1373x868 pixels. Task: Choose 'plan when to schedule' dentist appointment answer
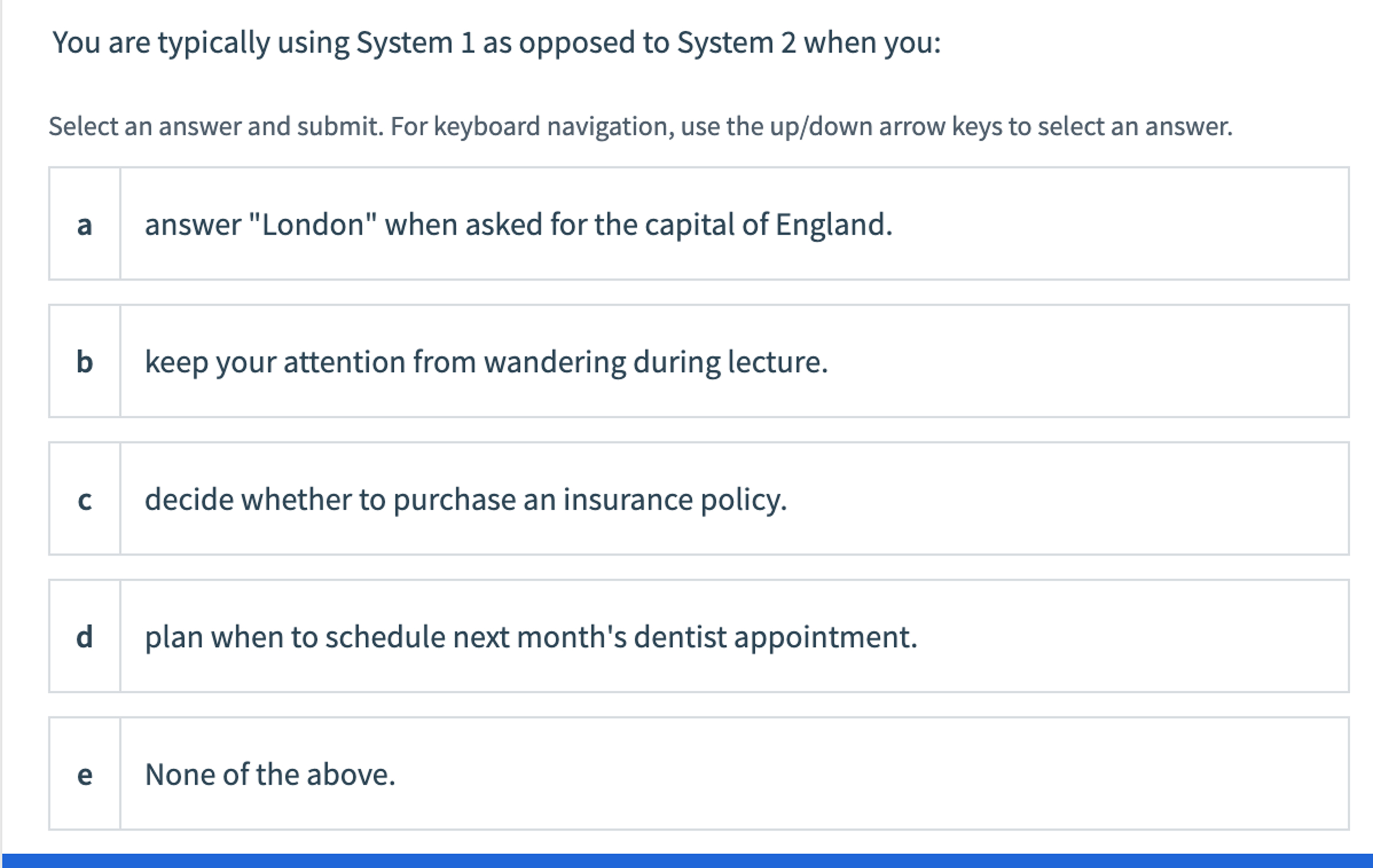coord(531,637)
